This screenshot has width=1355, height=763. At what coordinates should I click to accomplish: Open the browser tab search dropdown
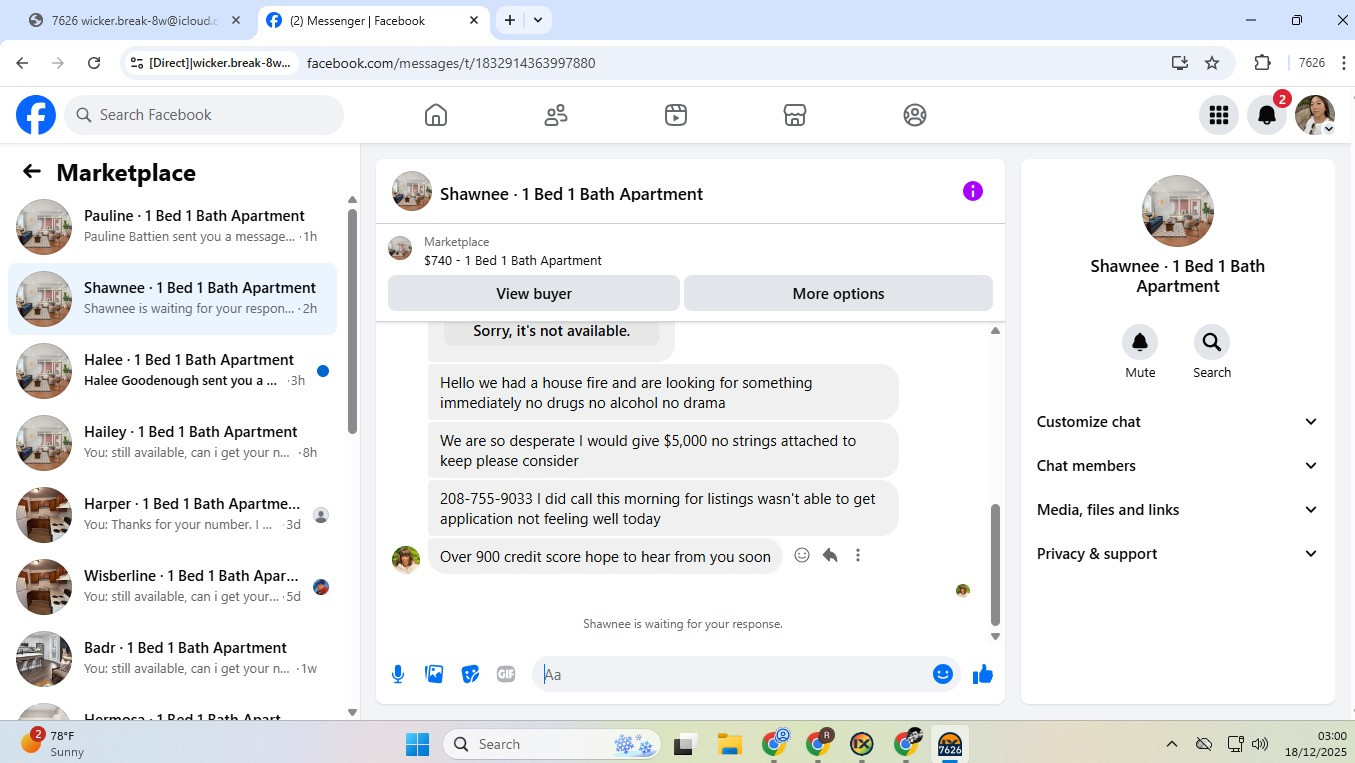538,20
